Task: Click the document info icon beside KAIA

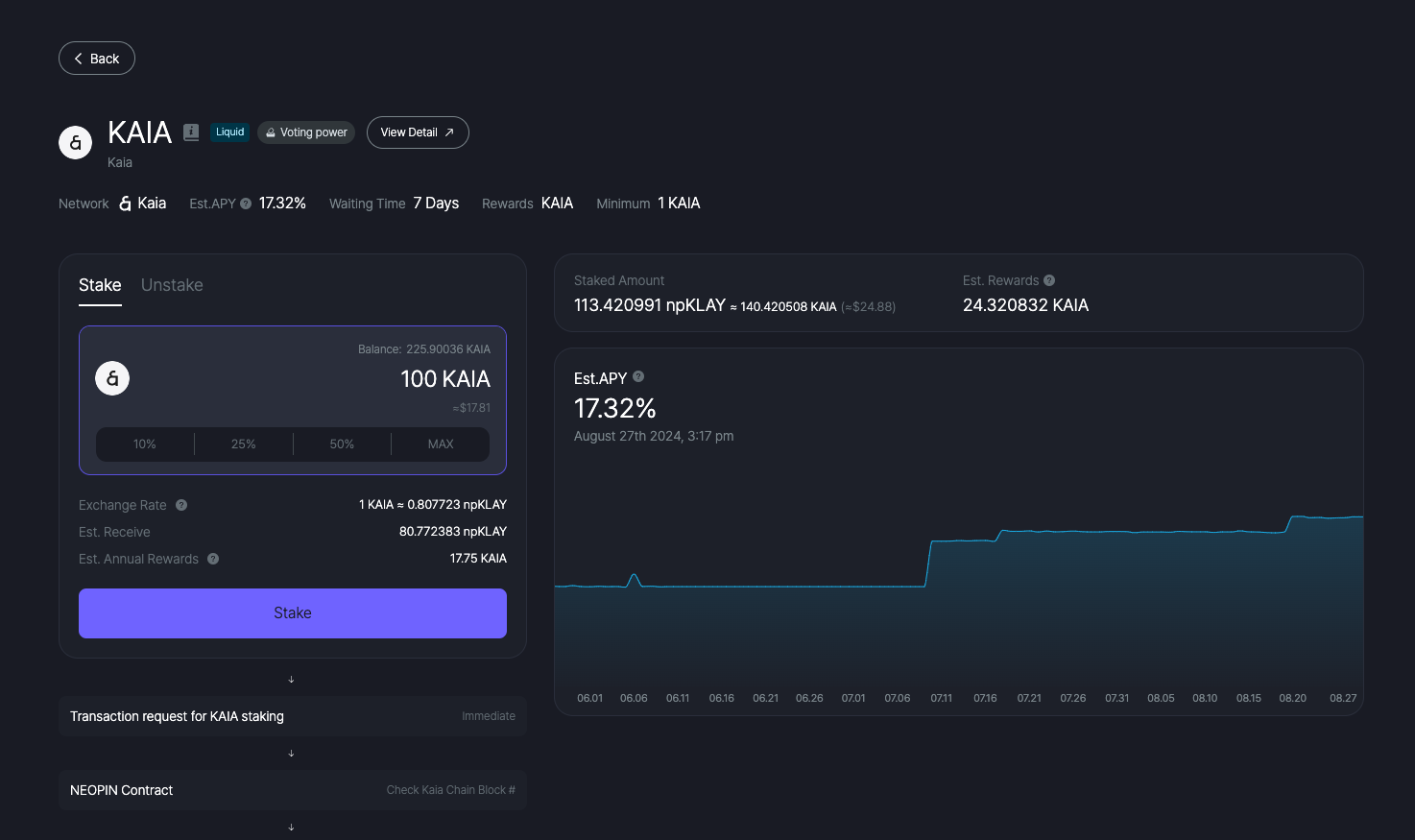Action: click(x=191, y=132)
